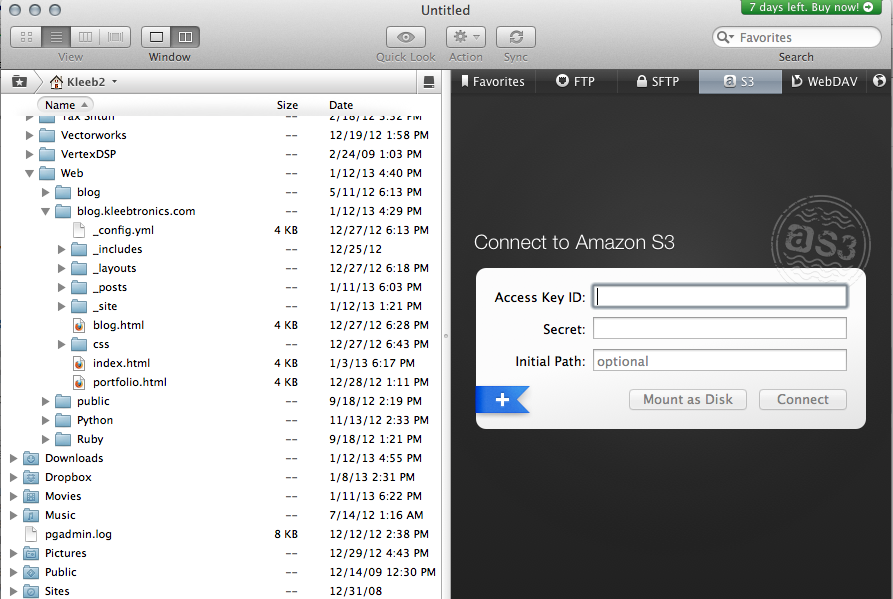The width and height of the screenshot is (893, 599).
Task: Expand the VertexDSP folder
Action: pyautogui.click(x=29, y=154)
